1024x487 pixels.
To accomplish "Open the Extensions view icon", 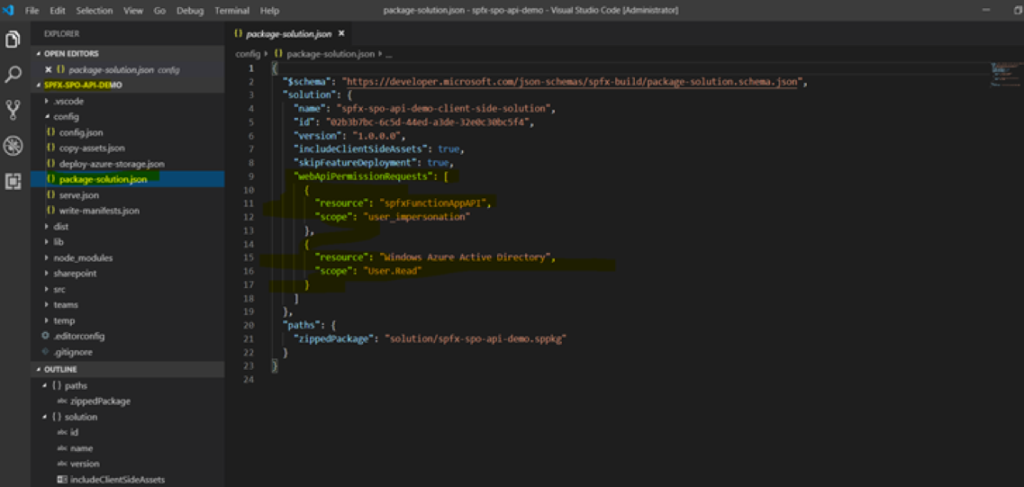I will pyautogui.click(x=13, y=181).
